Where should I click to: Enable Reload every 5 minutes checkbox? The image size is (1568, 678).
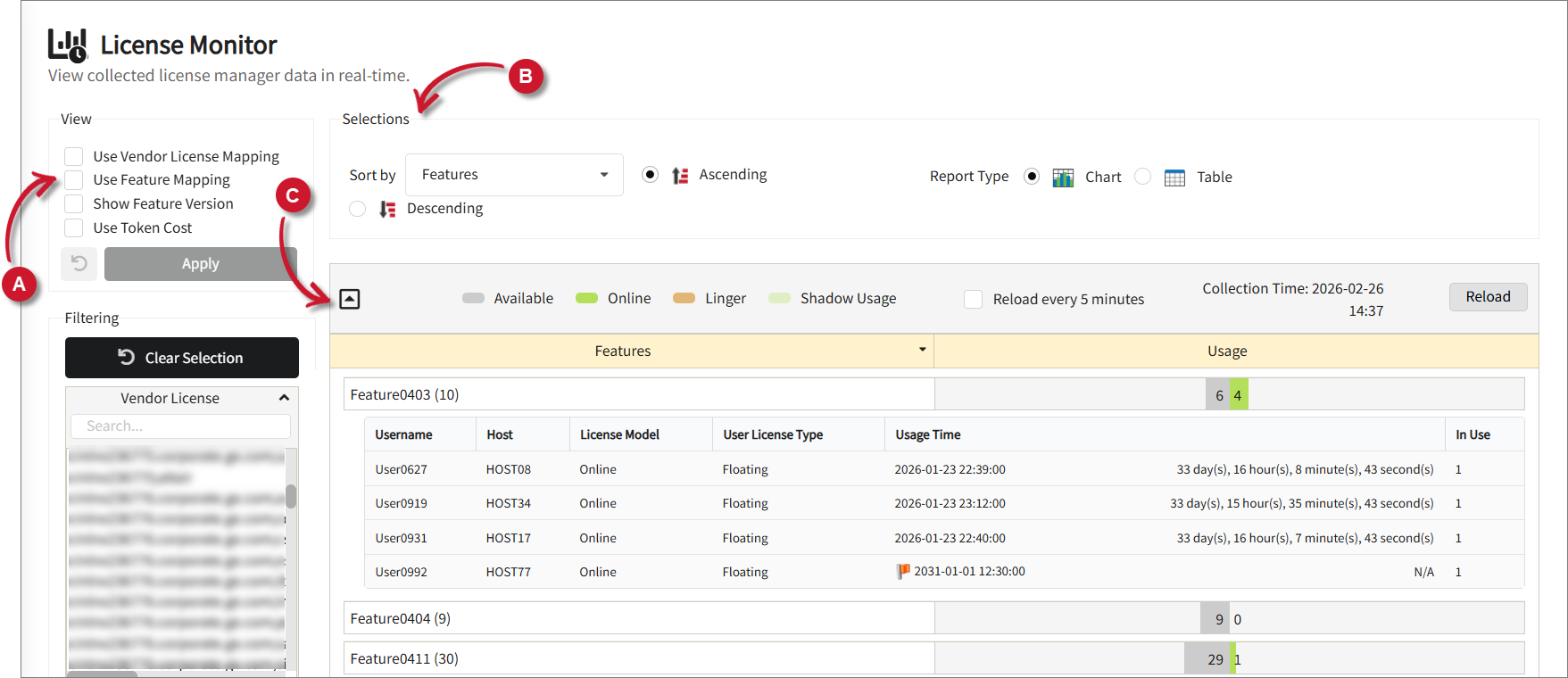tap(973, 300)
